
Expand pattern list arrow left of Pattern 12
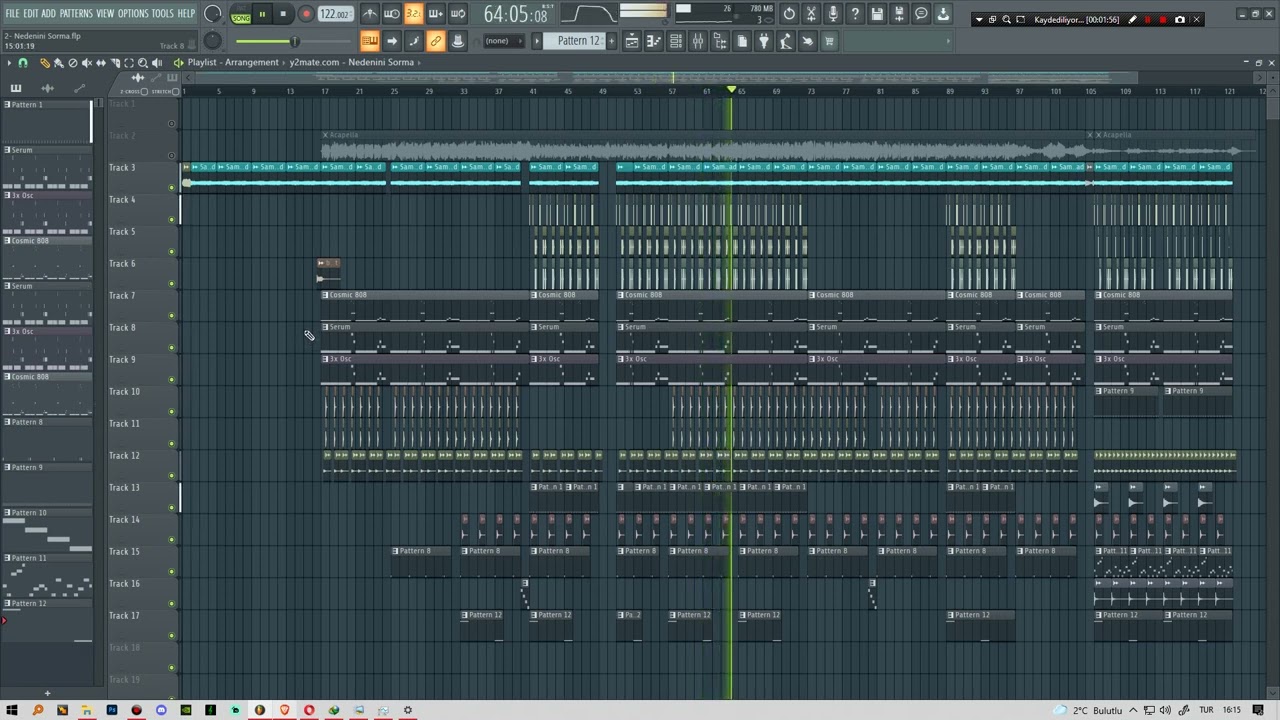coord(537,41)
